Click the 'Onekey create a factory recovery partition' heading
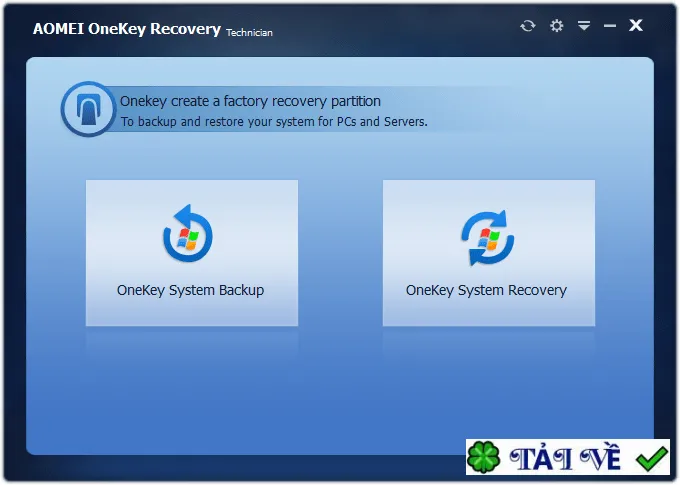Viewport: 680px width, 485px height. (250, 101)
